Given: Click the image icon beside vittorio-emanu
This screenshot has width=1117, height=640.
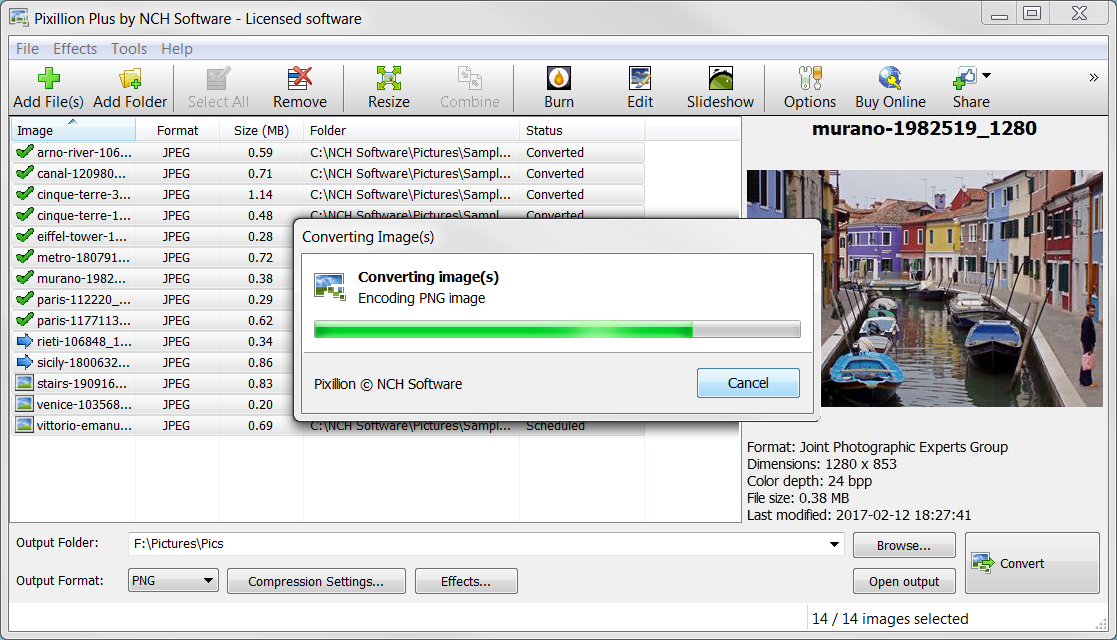Looking at the screenshot, I should (x=25, y=425).
